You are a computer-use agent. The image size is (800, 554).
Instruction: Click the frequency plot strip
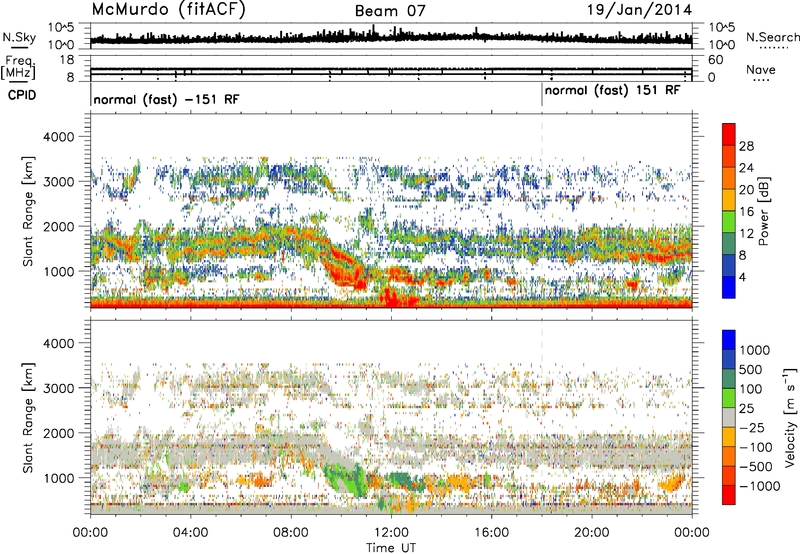pyautogui.click(x=391, y=68)
